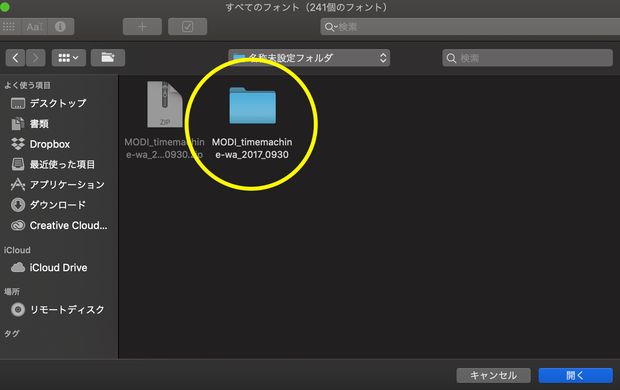Click the new folder group button
This screenshot has height=390, width=620.
(x=108, y=58)
